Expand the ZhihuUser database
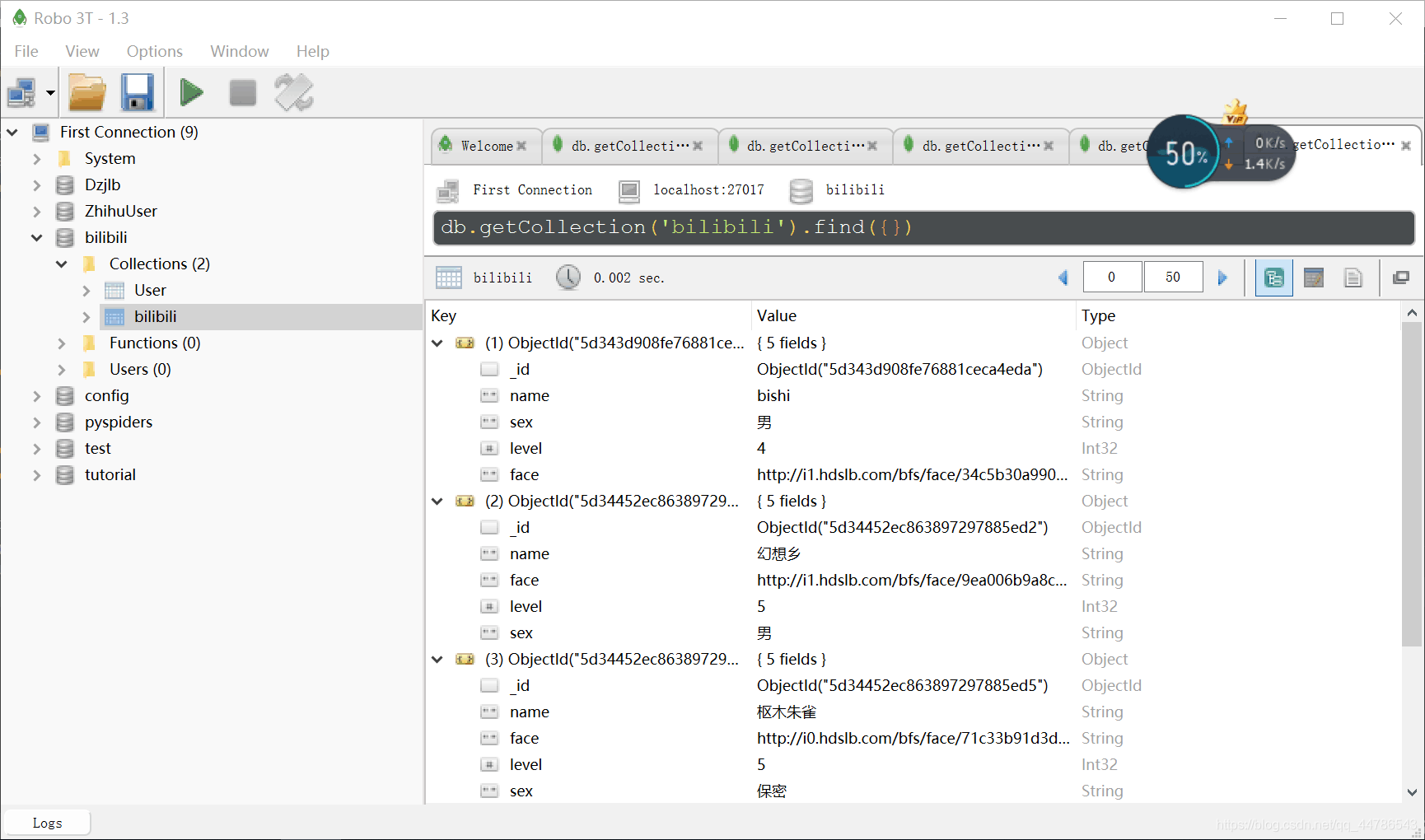Viewport: 1425px width, 840px height. pos(37,211)
